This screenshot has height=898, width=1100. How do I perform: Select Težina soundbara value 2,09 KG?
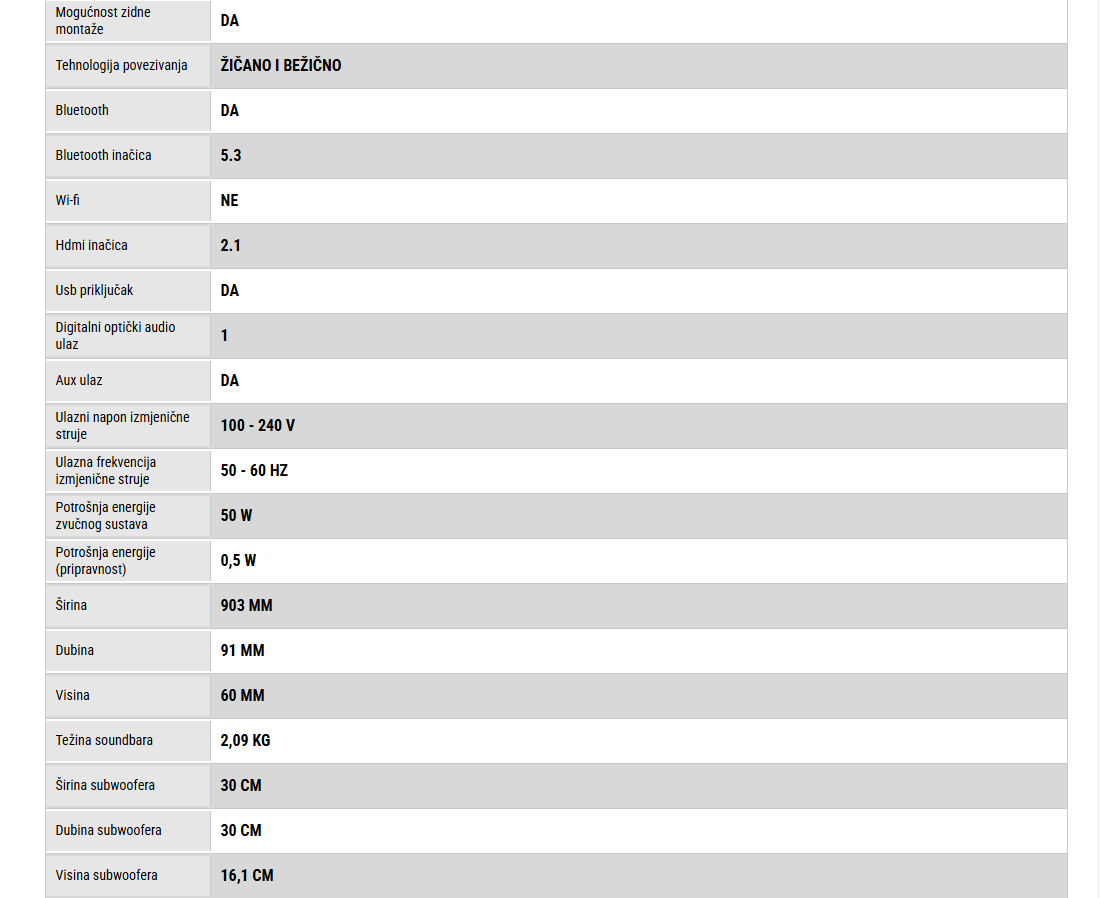[x=245, y=740]
